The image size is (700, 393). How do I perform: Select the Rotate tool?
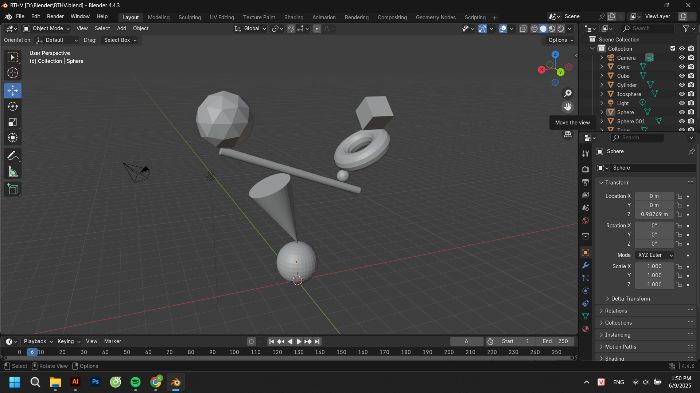pos(12,106)
